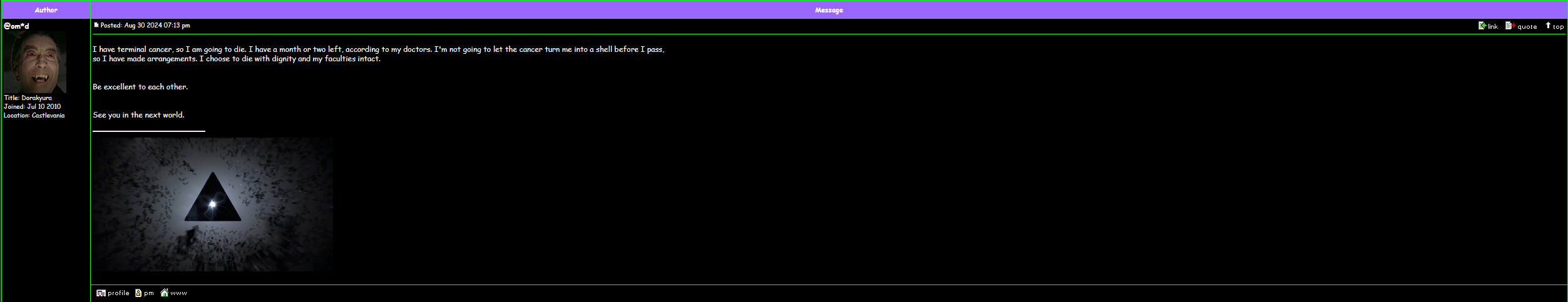Open the "pm" link below the post
The height and width of the screenshot is (302, 1568).
149,293
